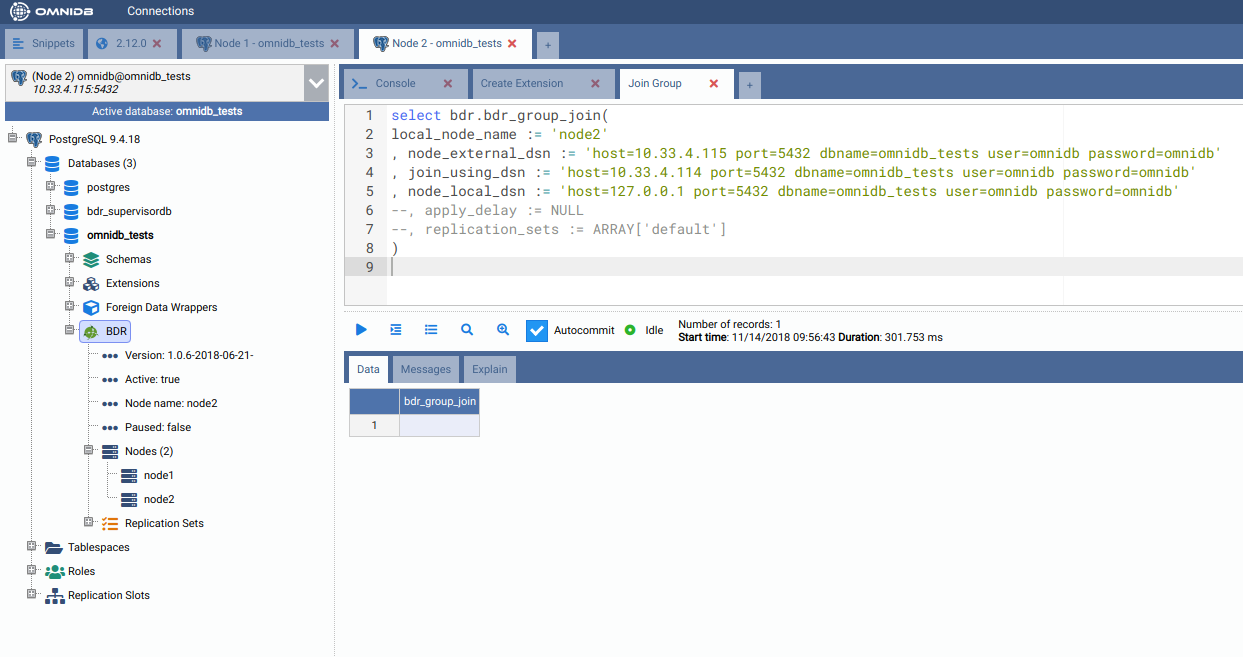Click the Explain Analyze magnifier-plus icon
This screenshot has width=1243, height=657.
click(x=503, y=330)
